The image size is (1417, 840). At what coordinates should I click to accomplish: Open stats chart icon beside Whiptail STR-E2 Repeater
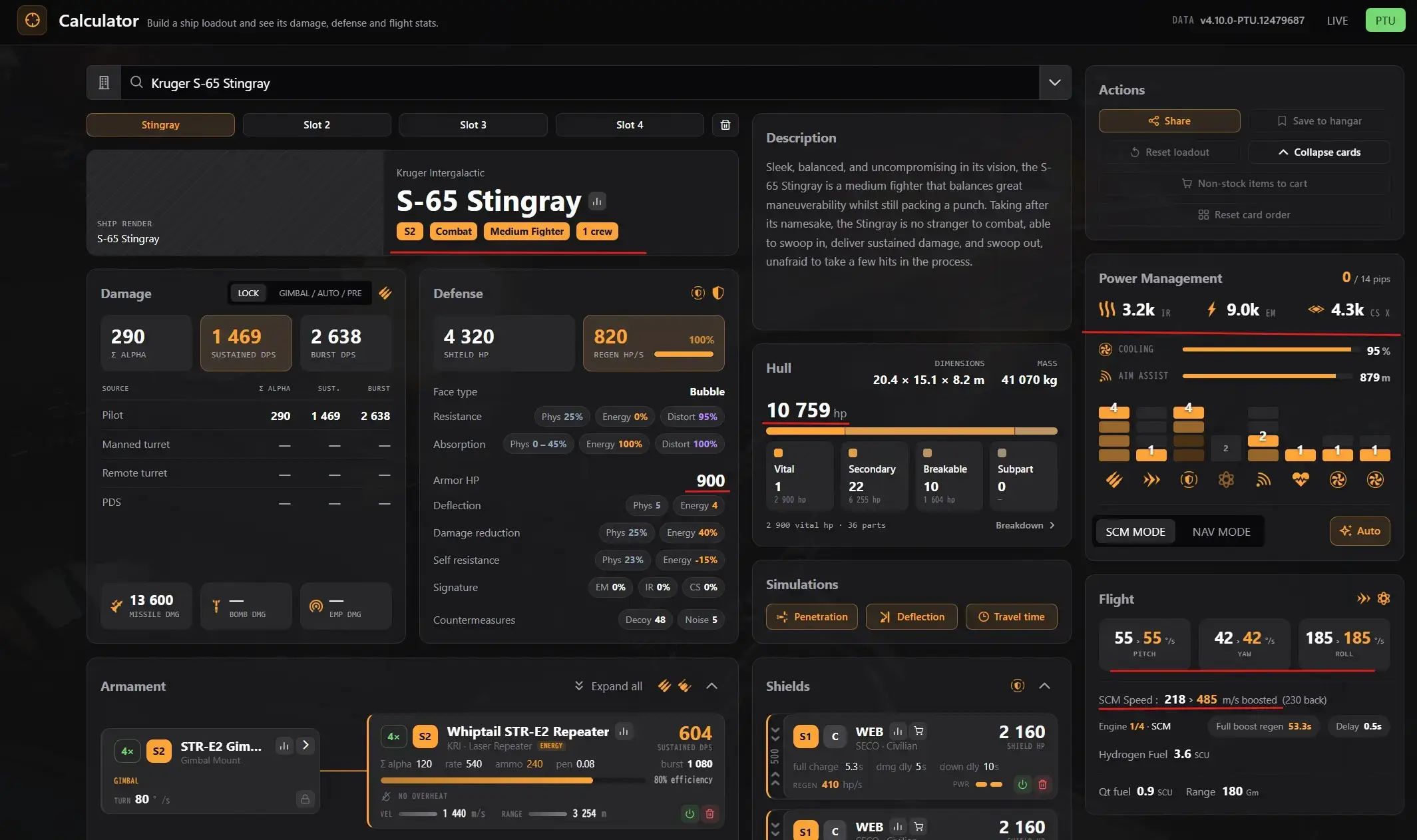point(624,732)
